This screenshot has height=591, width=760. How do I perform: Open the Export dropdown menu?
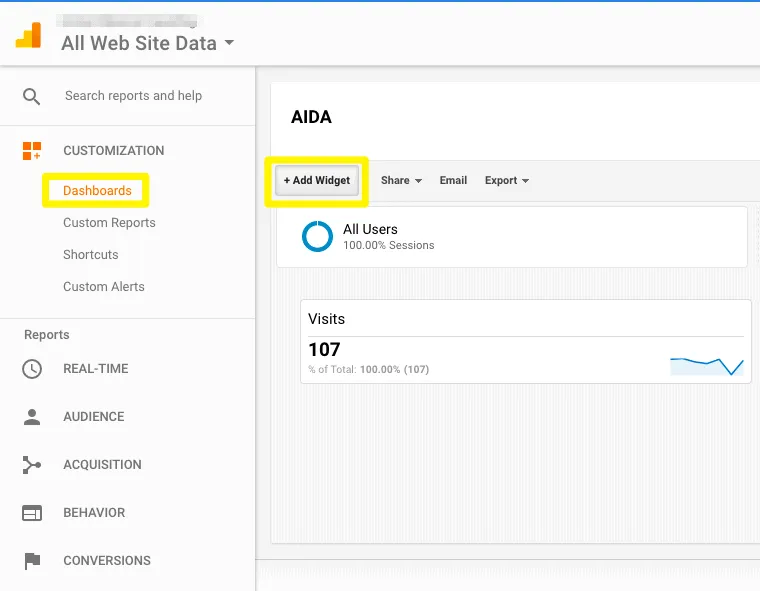click(506, 181)
